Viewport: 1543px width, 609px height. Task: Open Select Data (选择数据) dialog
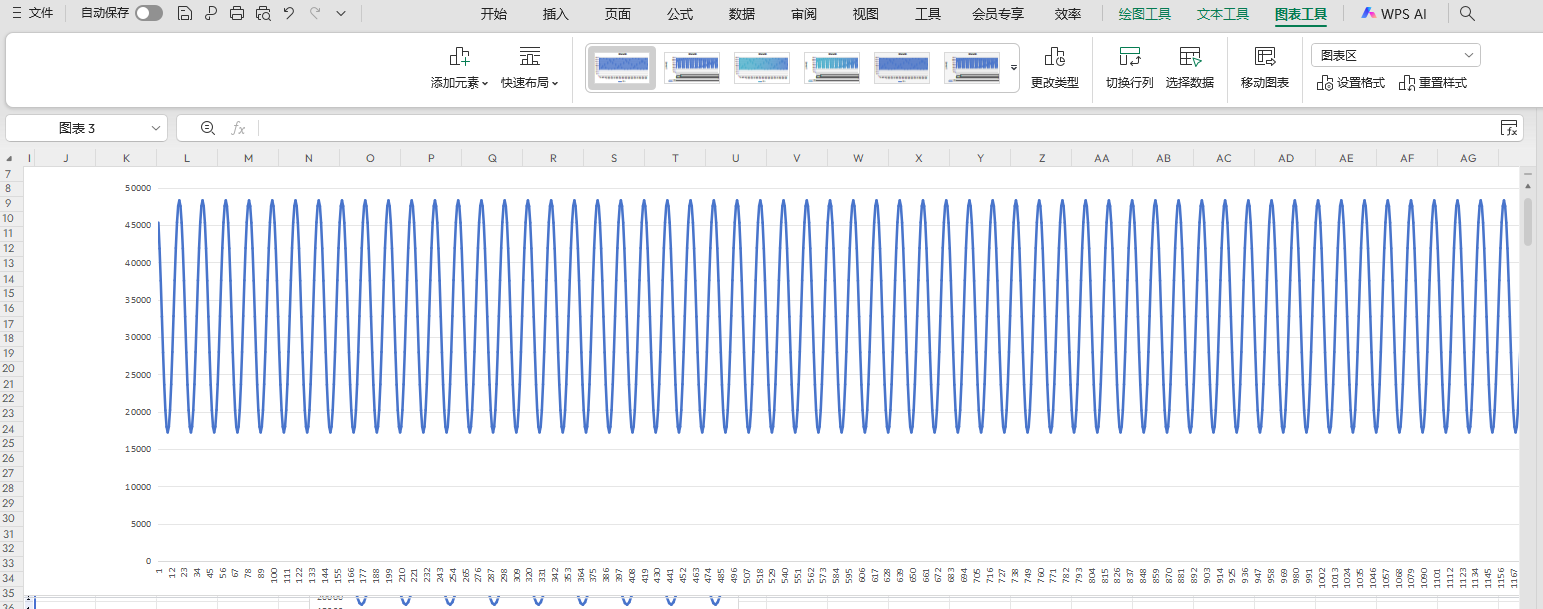click(x=1189, y=68)
